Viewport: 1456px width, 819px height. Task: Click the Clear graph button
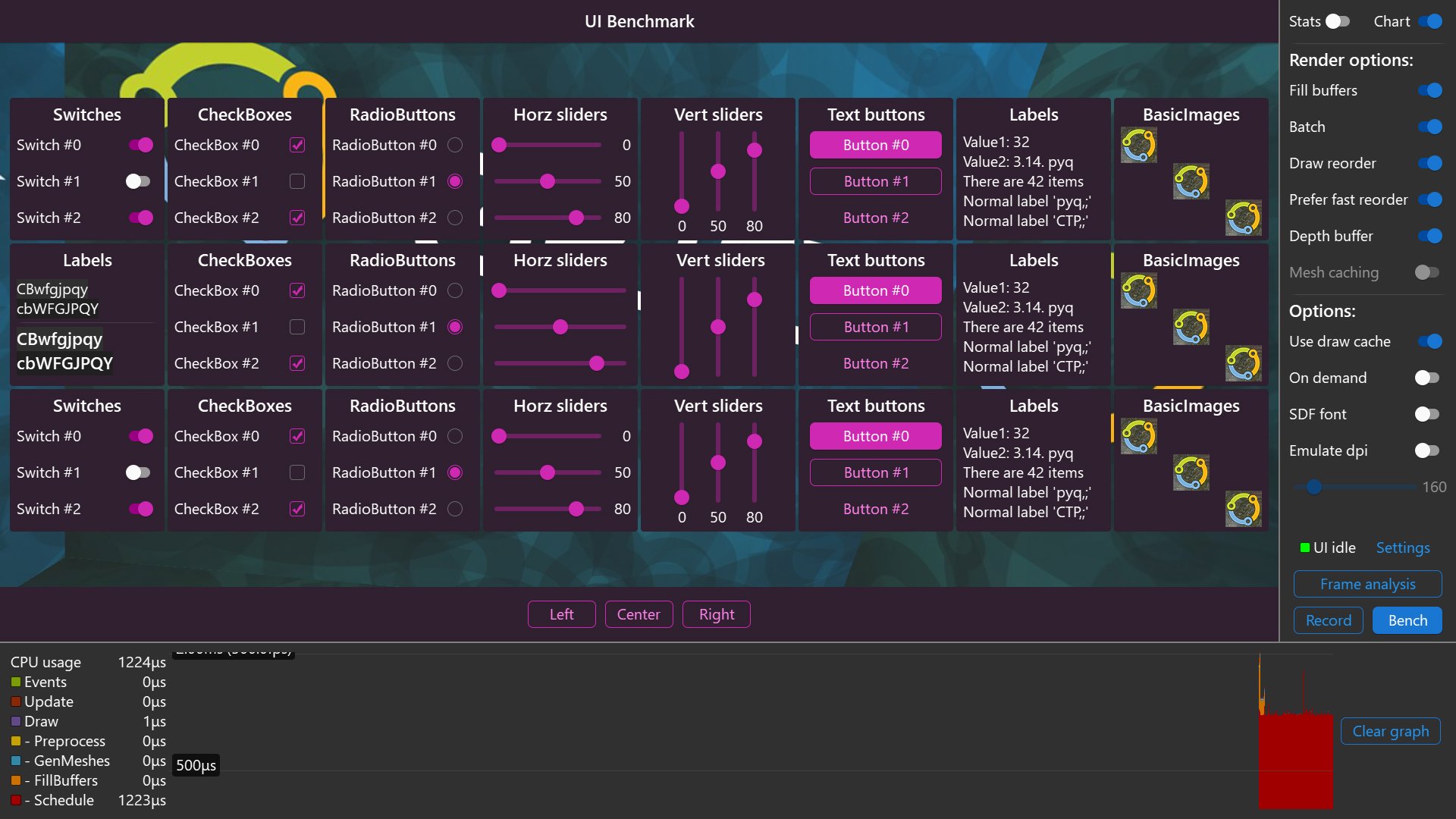pyautogui.click(x=1390, y=731)
